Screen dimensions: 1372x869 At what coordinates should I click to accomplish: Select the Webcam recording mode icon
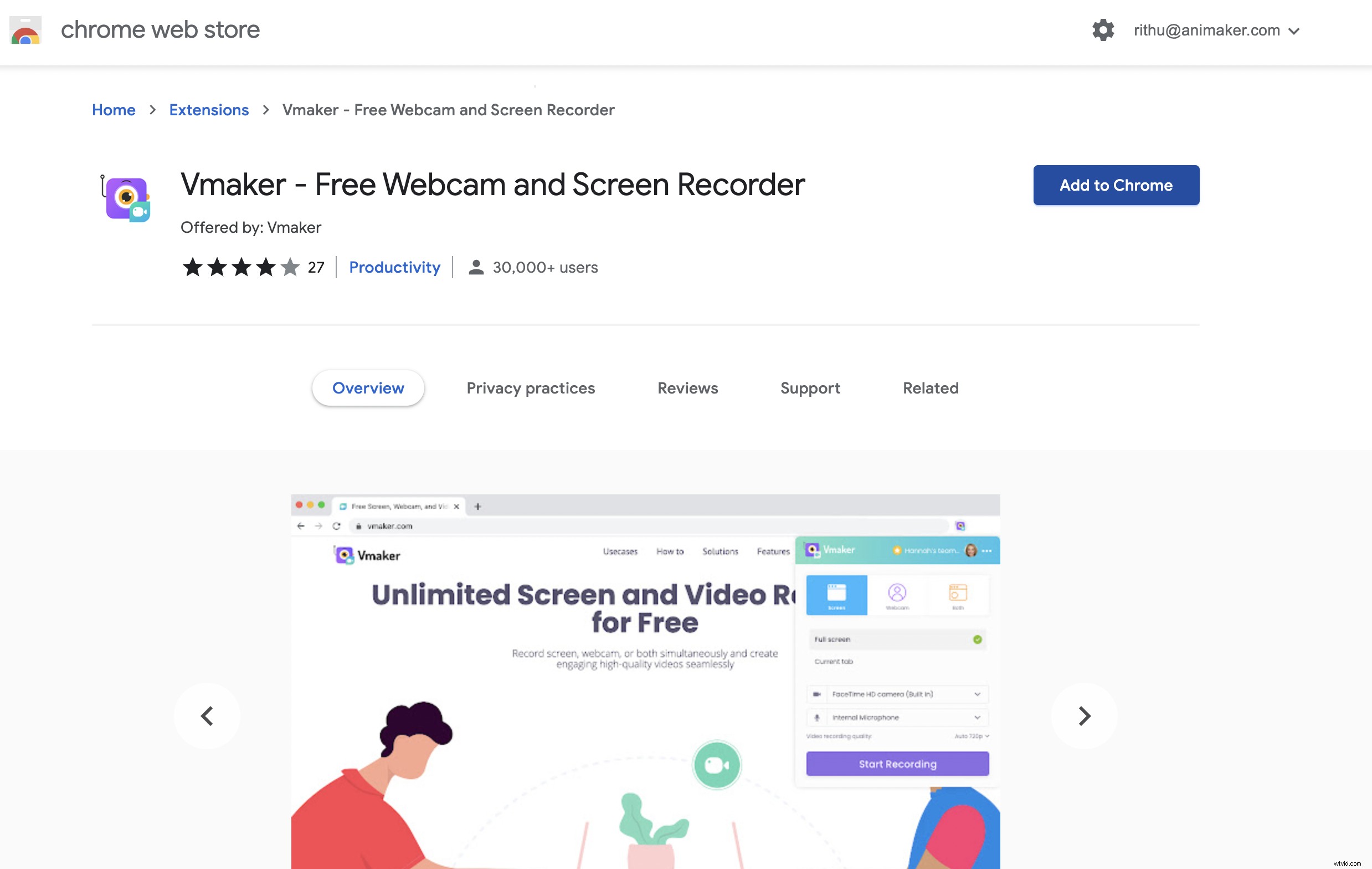[x=897, y=595]
